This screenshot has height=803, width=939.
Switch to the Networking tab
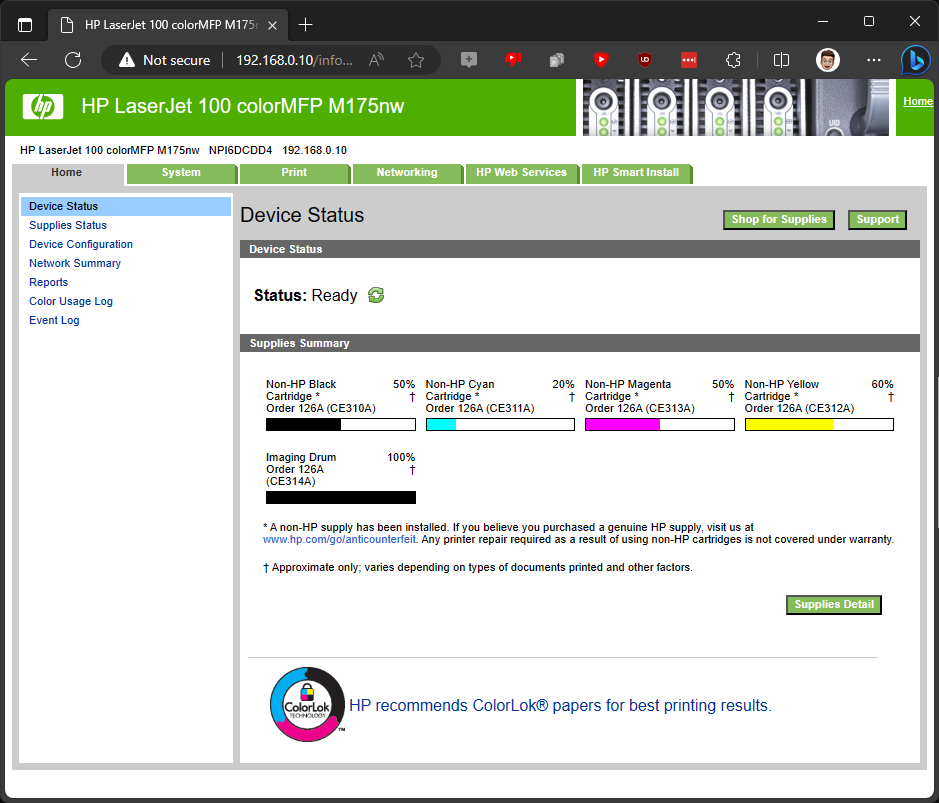407,172
